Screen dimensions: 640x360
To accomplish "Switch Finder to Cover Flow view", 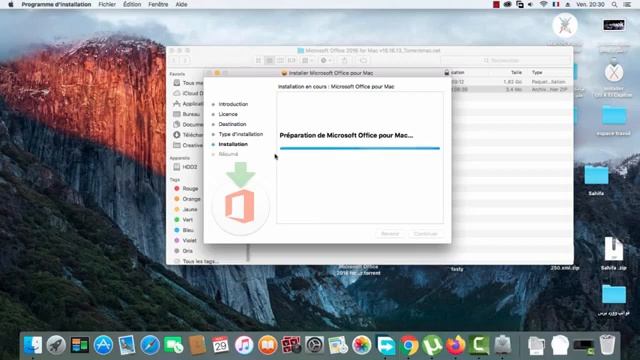I will tap(291, 60).
